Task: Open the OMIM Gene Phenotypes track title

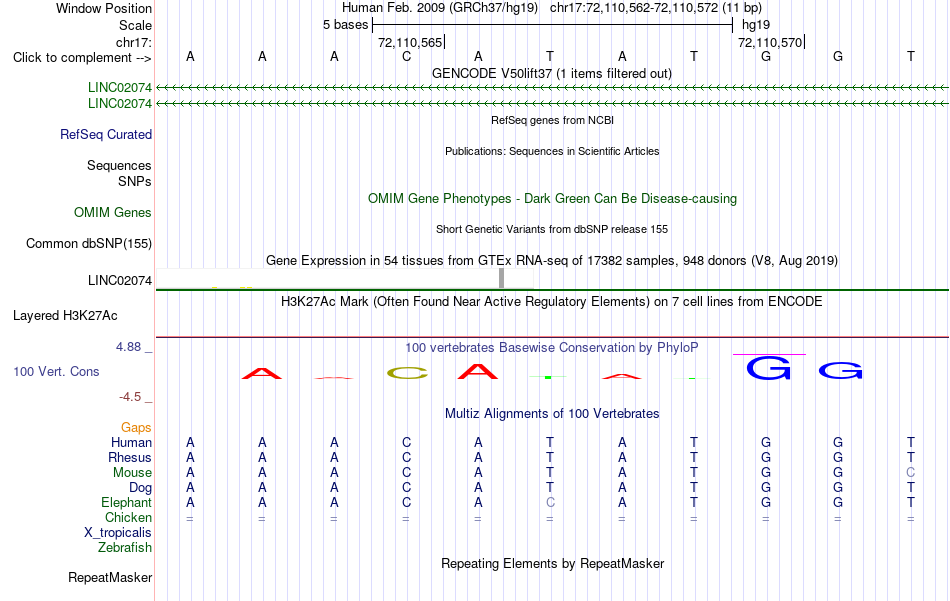Action: (x=552, y=199)
